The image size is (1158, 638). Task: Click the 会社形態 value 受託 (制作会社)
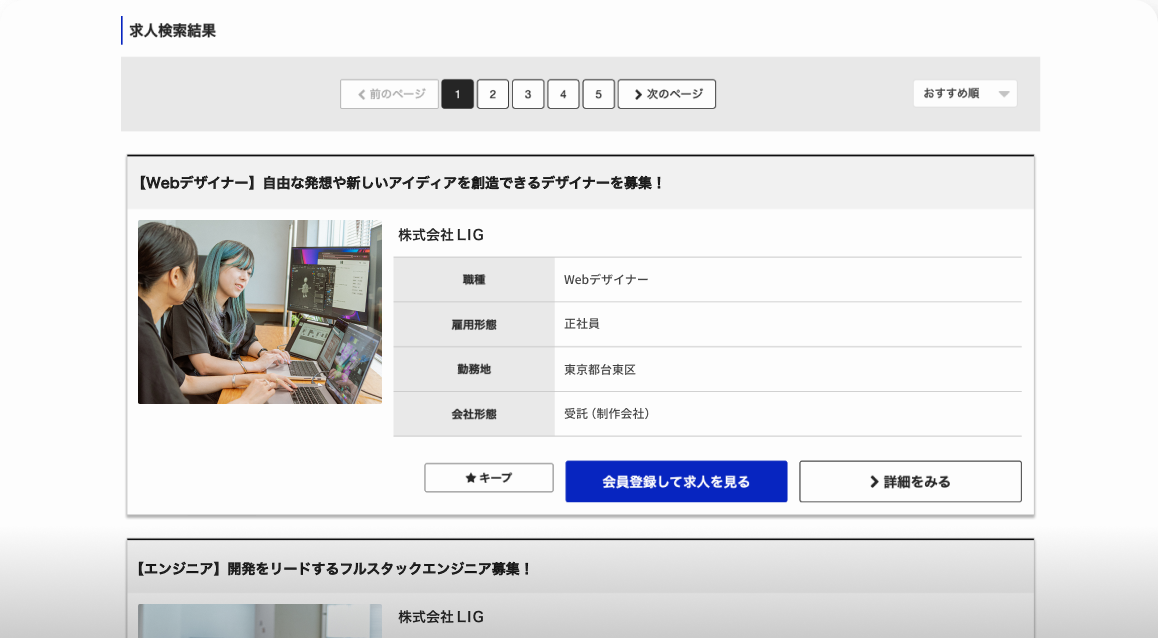pyautogui.click(x=606, y=414)
